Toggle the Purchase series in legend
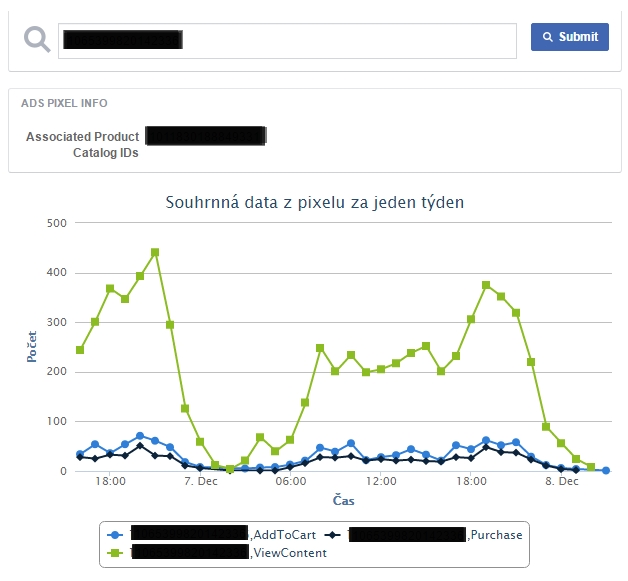The width and height of the screenshot is (628, 581). (x=423, y=535)
